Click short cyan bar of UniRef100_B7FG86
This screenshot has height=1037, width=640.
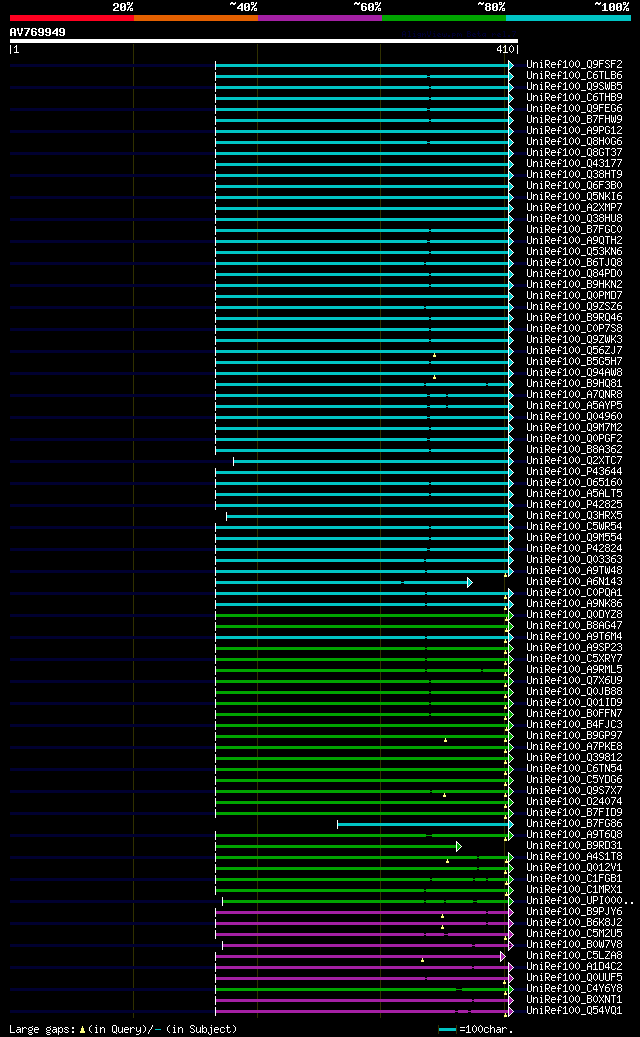coord(425,825)
